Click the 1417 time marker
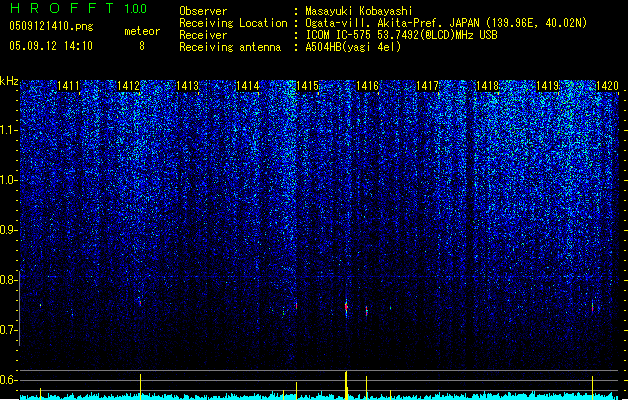This screenshot has width=629, height=400. coord(428,85)
